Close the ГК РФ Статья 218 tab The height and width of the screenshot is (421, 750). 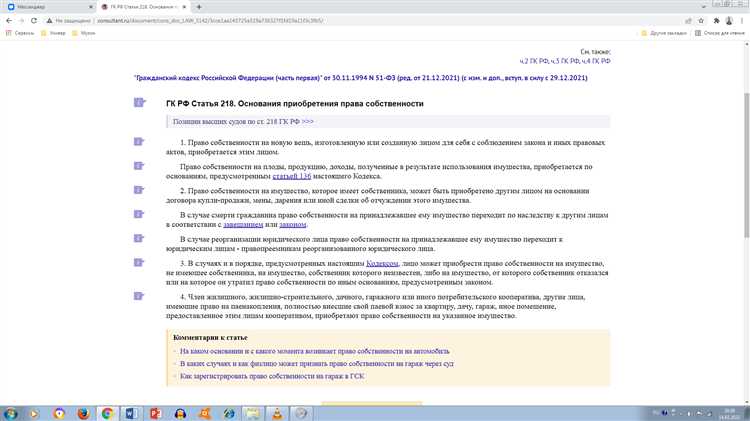pos(184,7)
